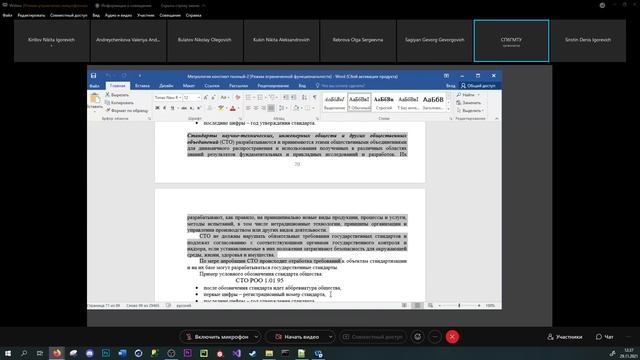Toggle Bold formatting in Word
Viewport: 640px width, 360px height.
point(158,108)
